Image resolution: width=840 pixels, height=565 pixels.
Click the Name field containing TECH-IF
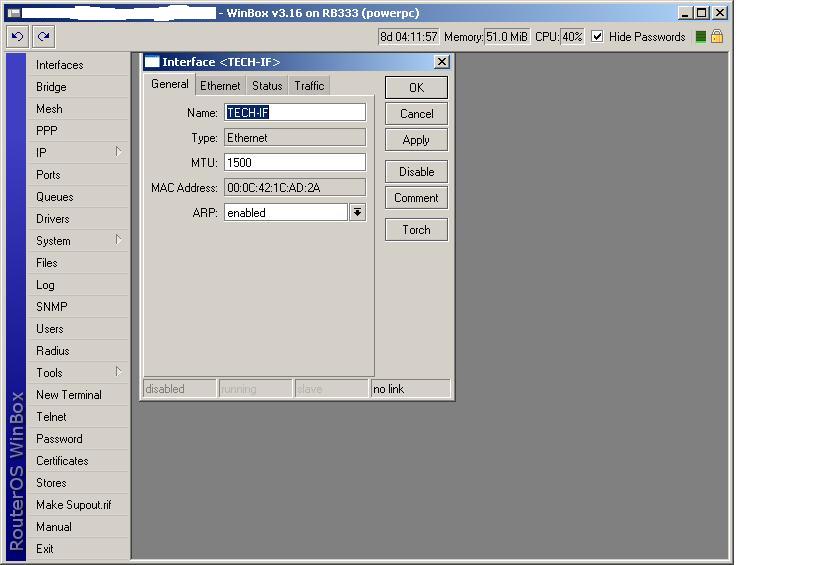pyautogui.click(x=295, y=112)
